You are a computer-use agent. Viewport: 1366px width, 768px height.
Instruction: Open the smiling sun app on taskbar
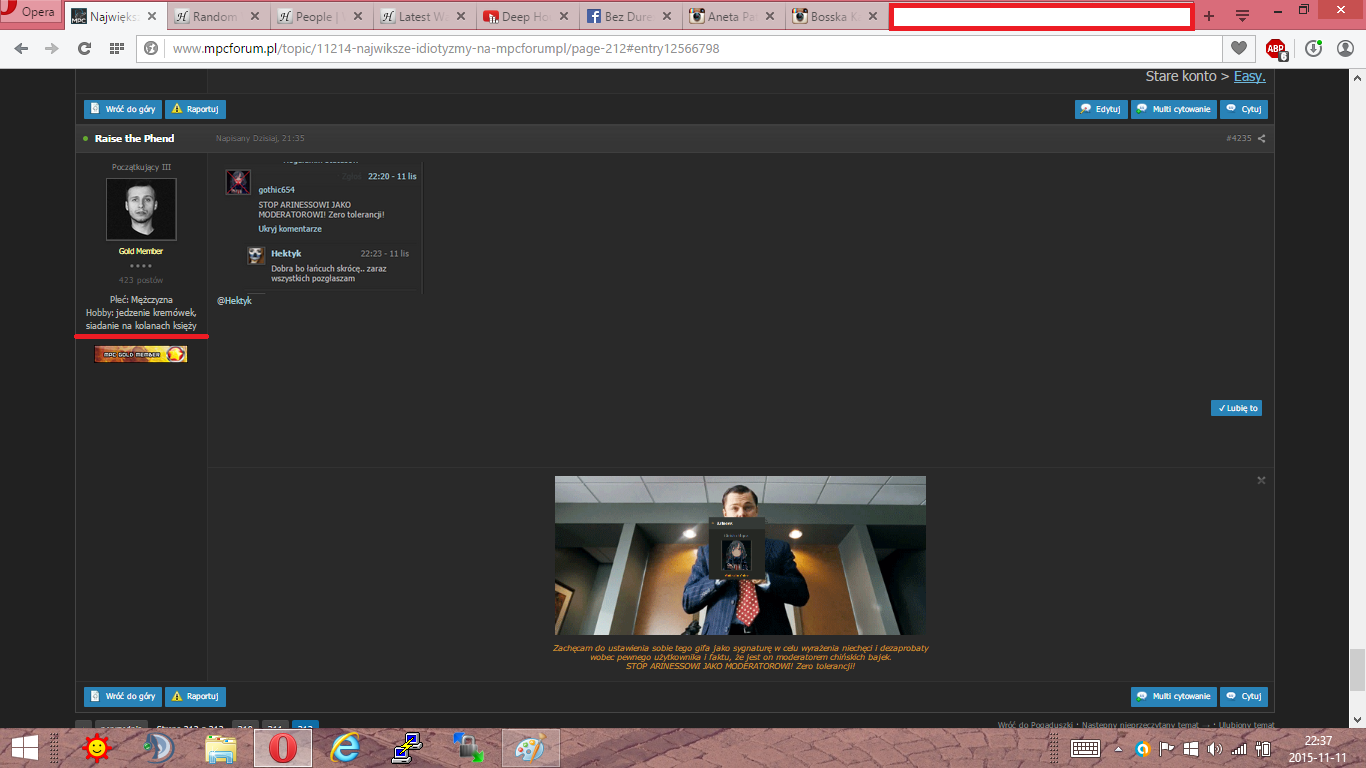pos(96,748)
